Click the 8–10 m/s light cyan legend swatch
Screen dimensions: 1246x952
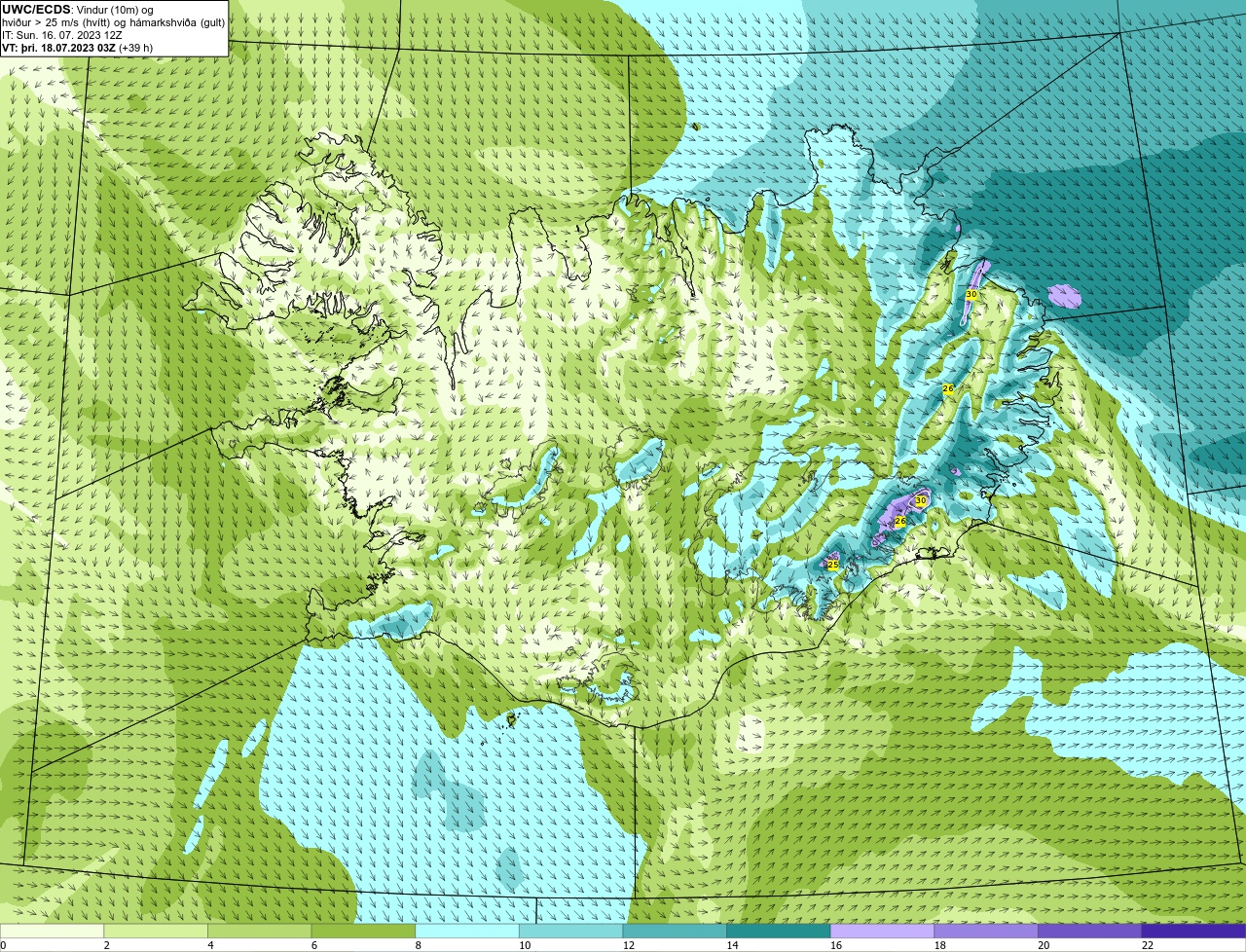click(467, 931)
